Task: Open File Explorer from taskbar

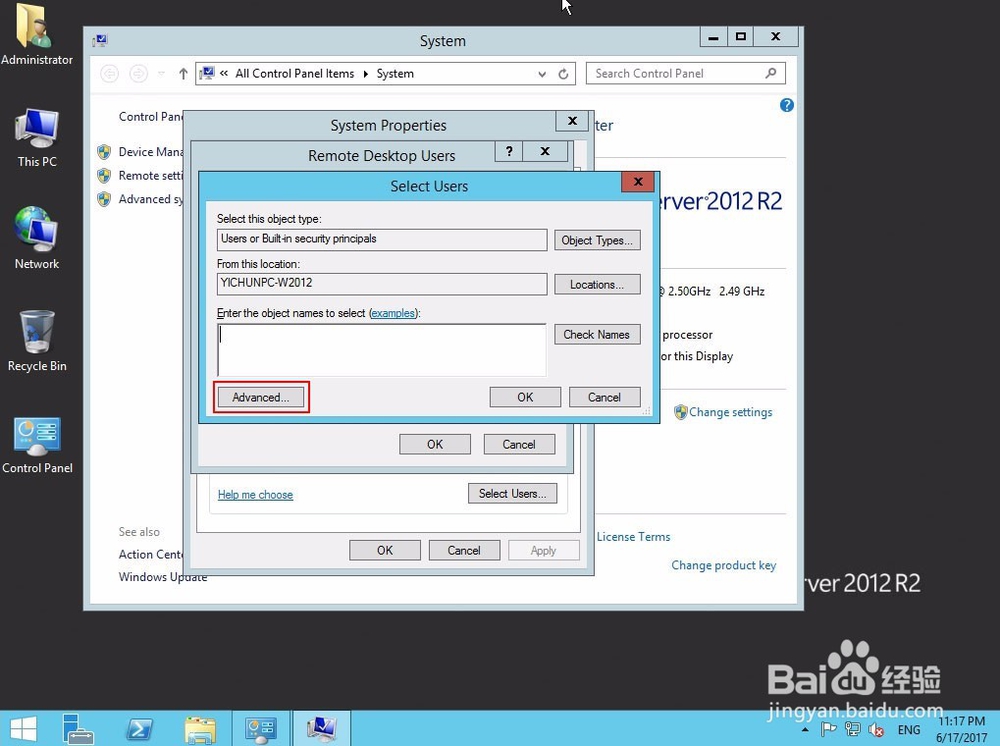Action: [x=200, y=729]
